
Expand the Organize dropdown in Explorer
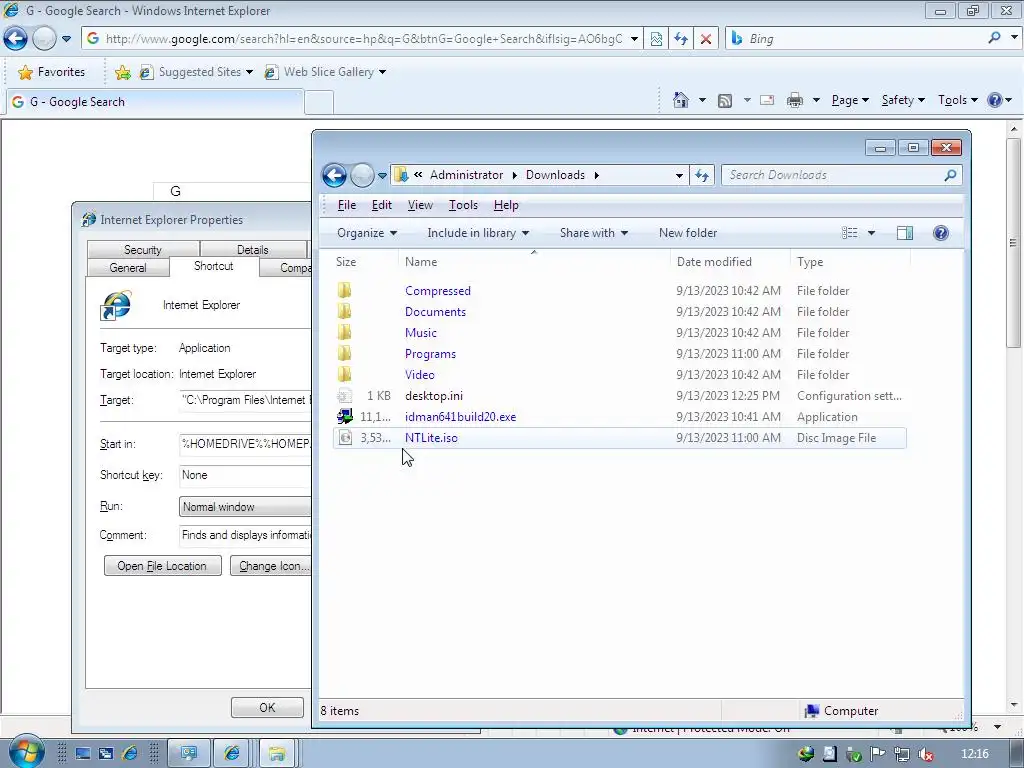[366, 233]
